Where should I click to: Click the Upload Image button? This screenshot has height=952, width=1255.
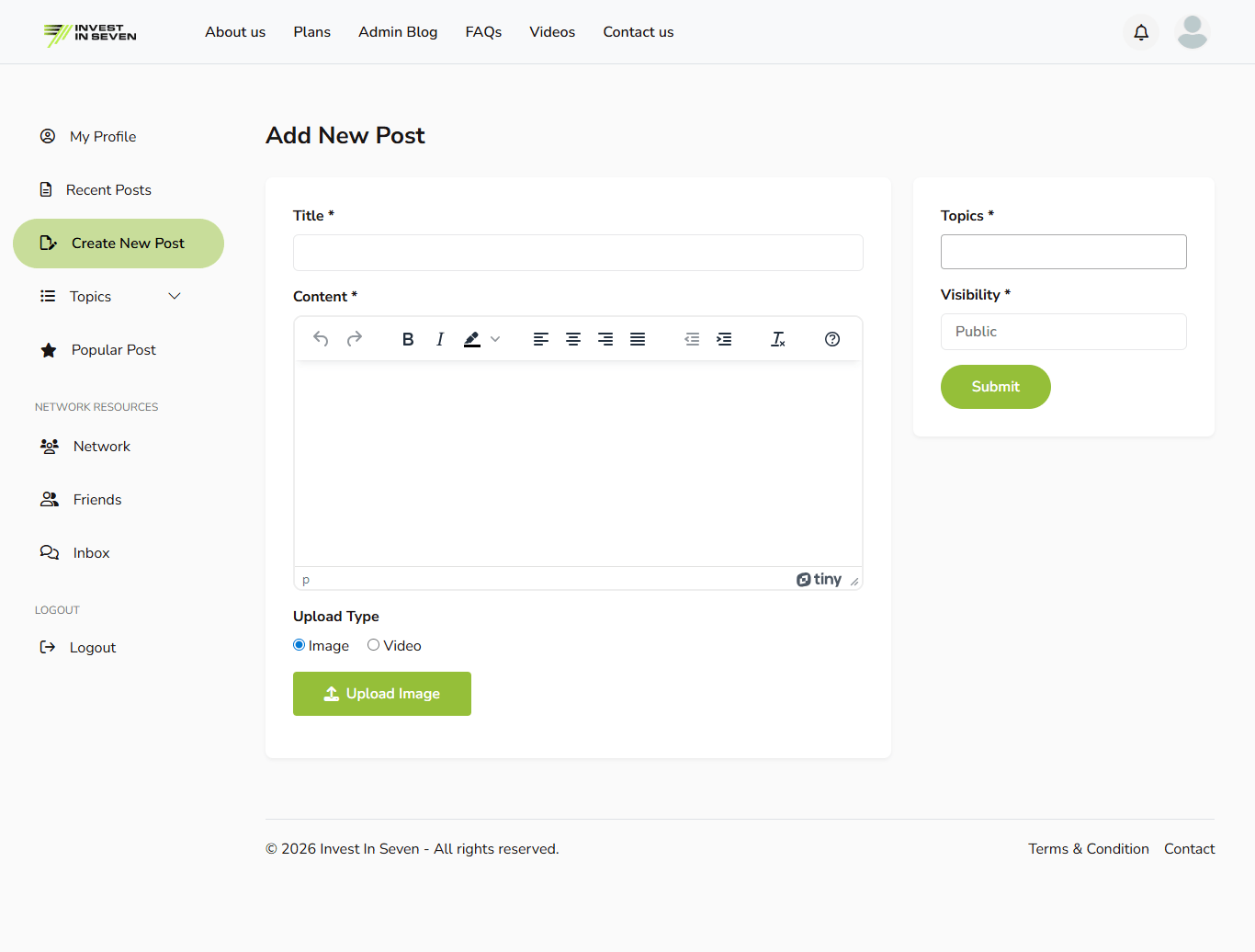[x=382, y=694]
